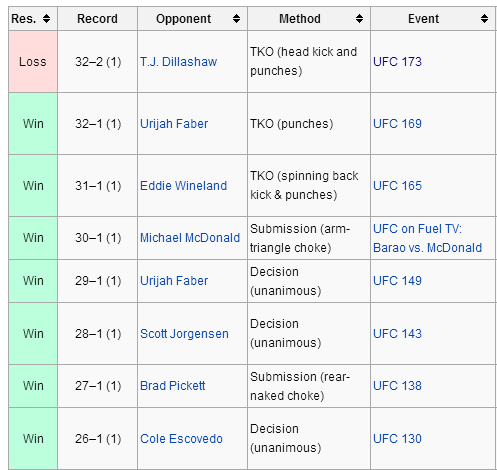Viewport: 497px width, 470px height.
Task: Sort by Opponent column arrow icon
Action: coord(236,19)
